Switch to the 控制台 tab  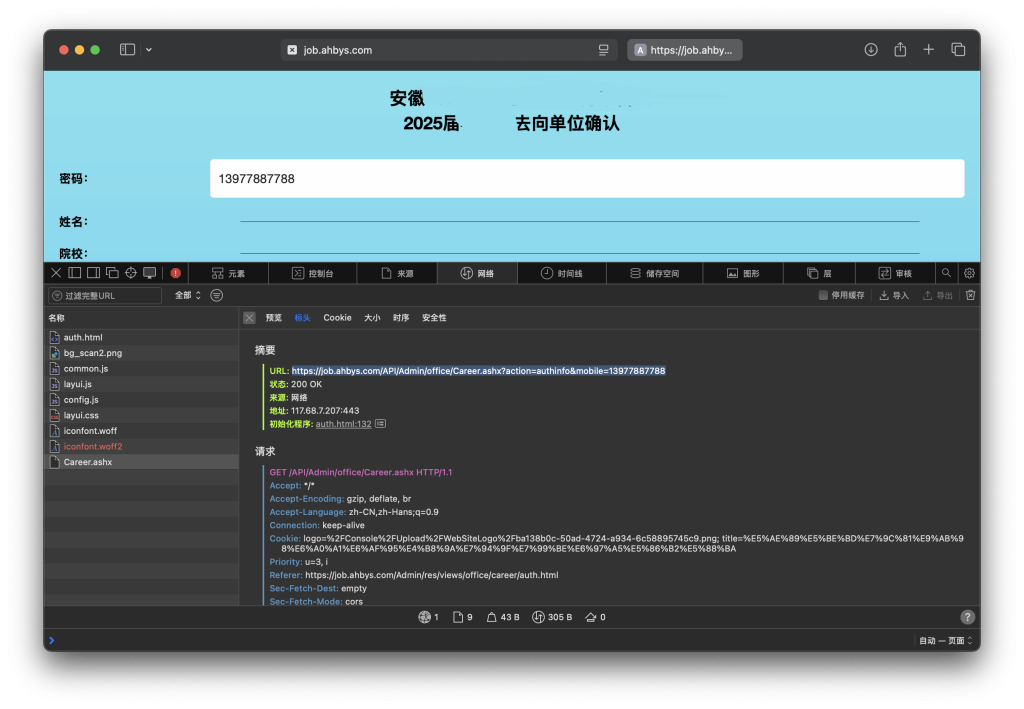click(x=312, y=273)
